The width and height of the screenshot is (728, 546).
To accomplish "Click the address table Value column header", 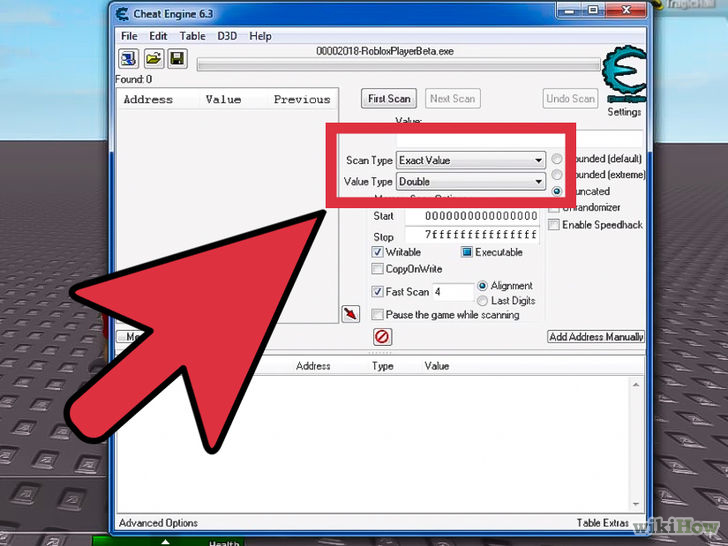I will pyautogui.click(x=437, y=366).
